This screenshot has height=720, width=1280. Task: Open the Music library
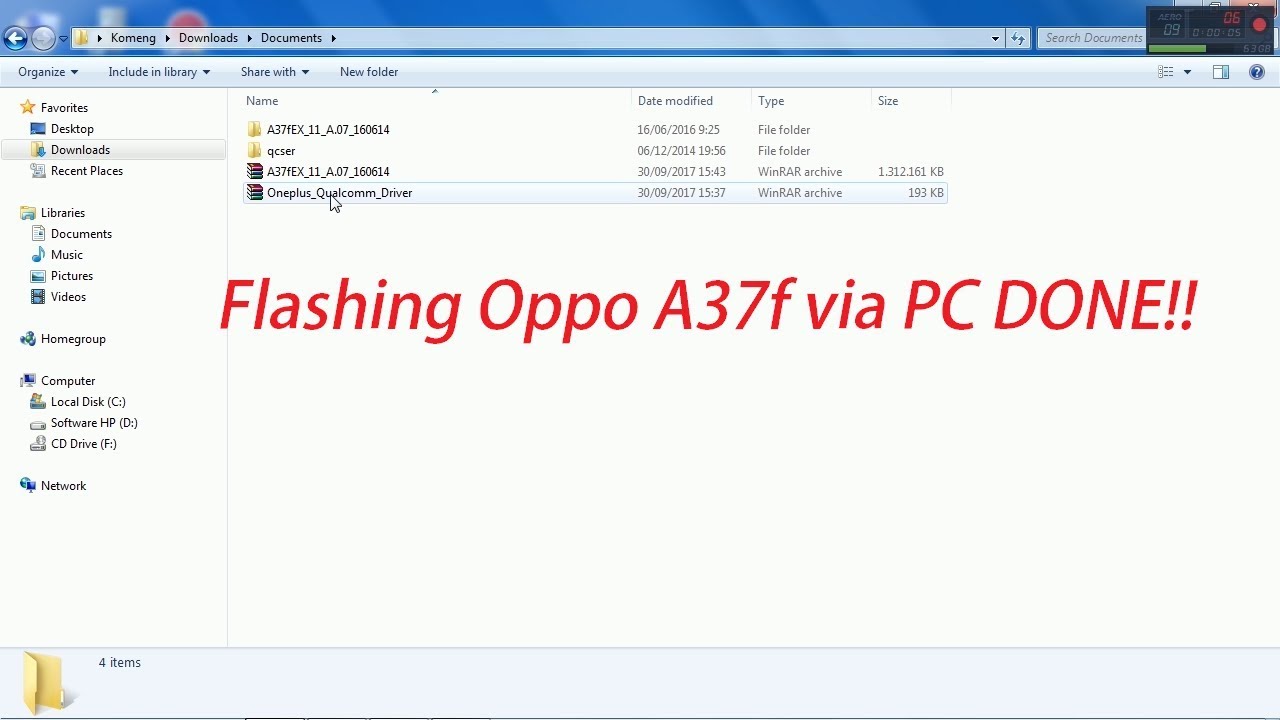pos(67,255)
